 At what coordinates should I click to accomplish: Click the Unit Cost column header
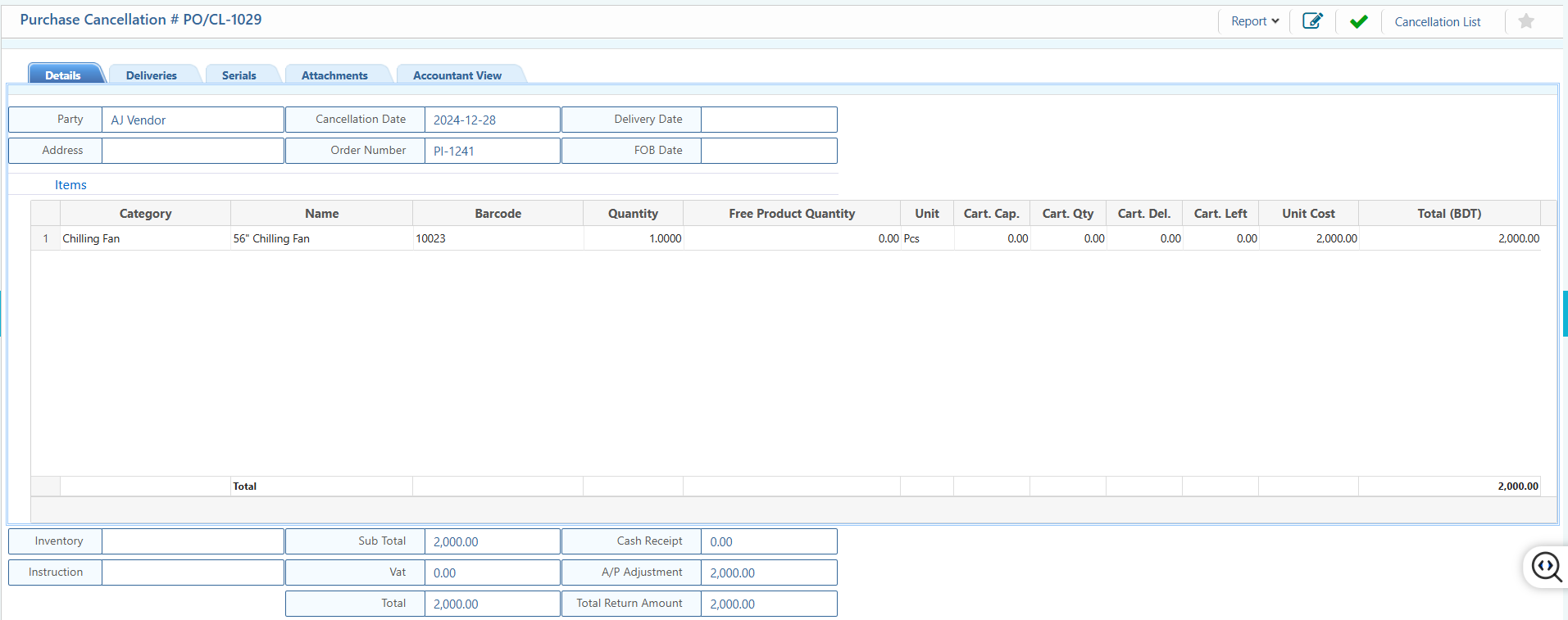pos(1308,213)
